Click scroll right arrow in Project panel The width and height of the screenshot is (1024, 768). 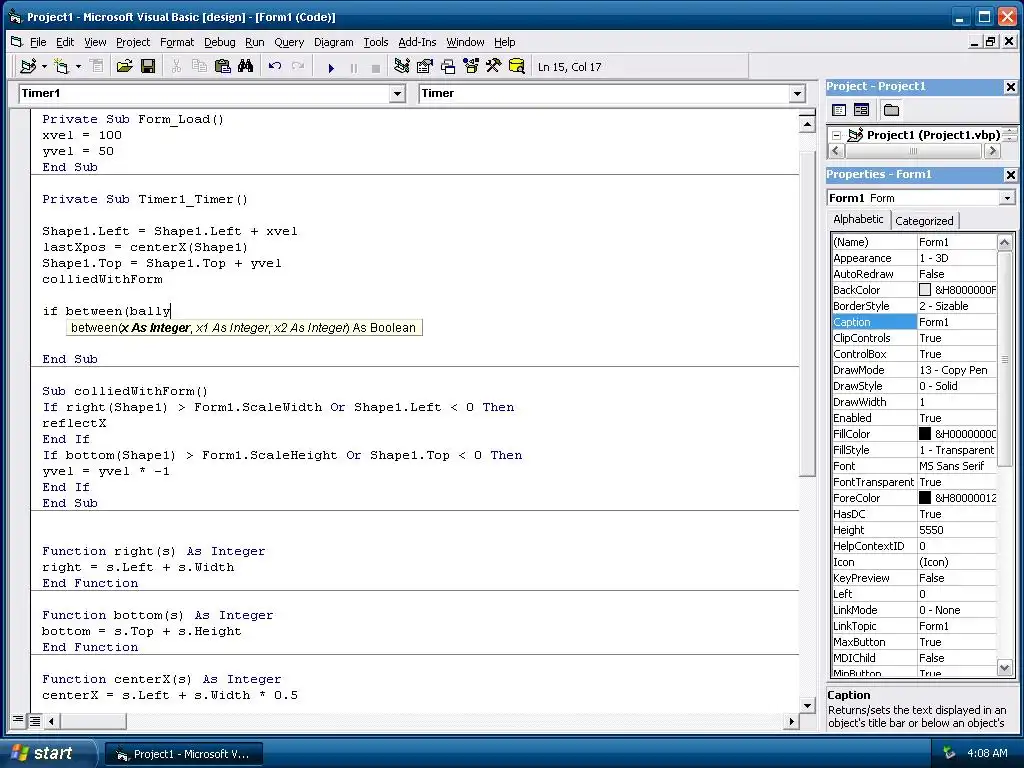pos(992,151)
